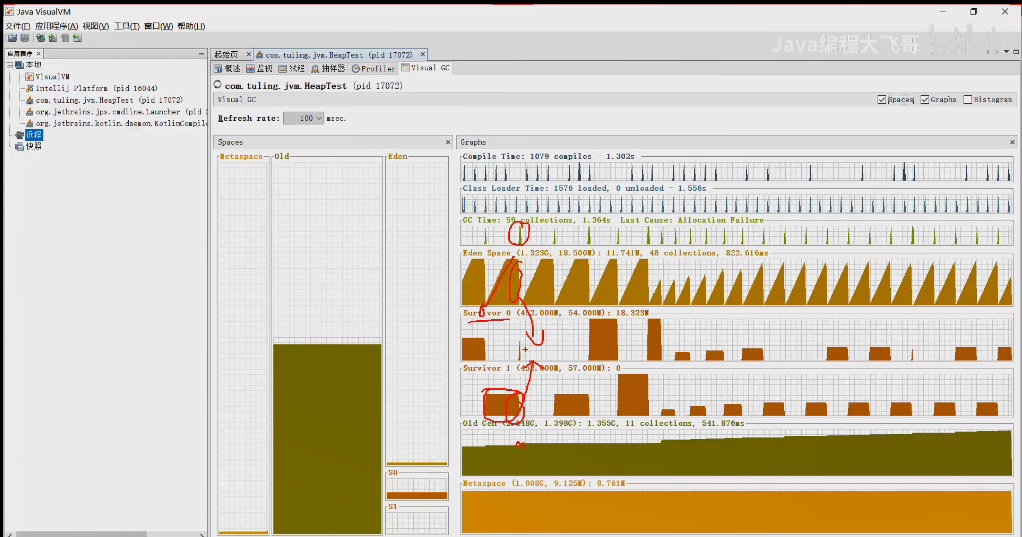Switch to the 线程 threads tab

[x=291, y=68]
